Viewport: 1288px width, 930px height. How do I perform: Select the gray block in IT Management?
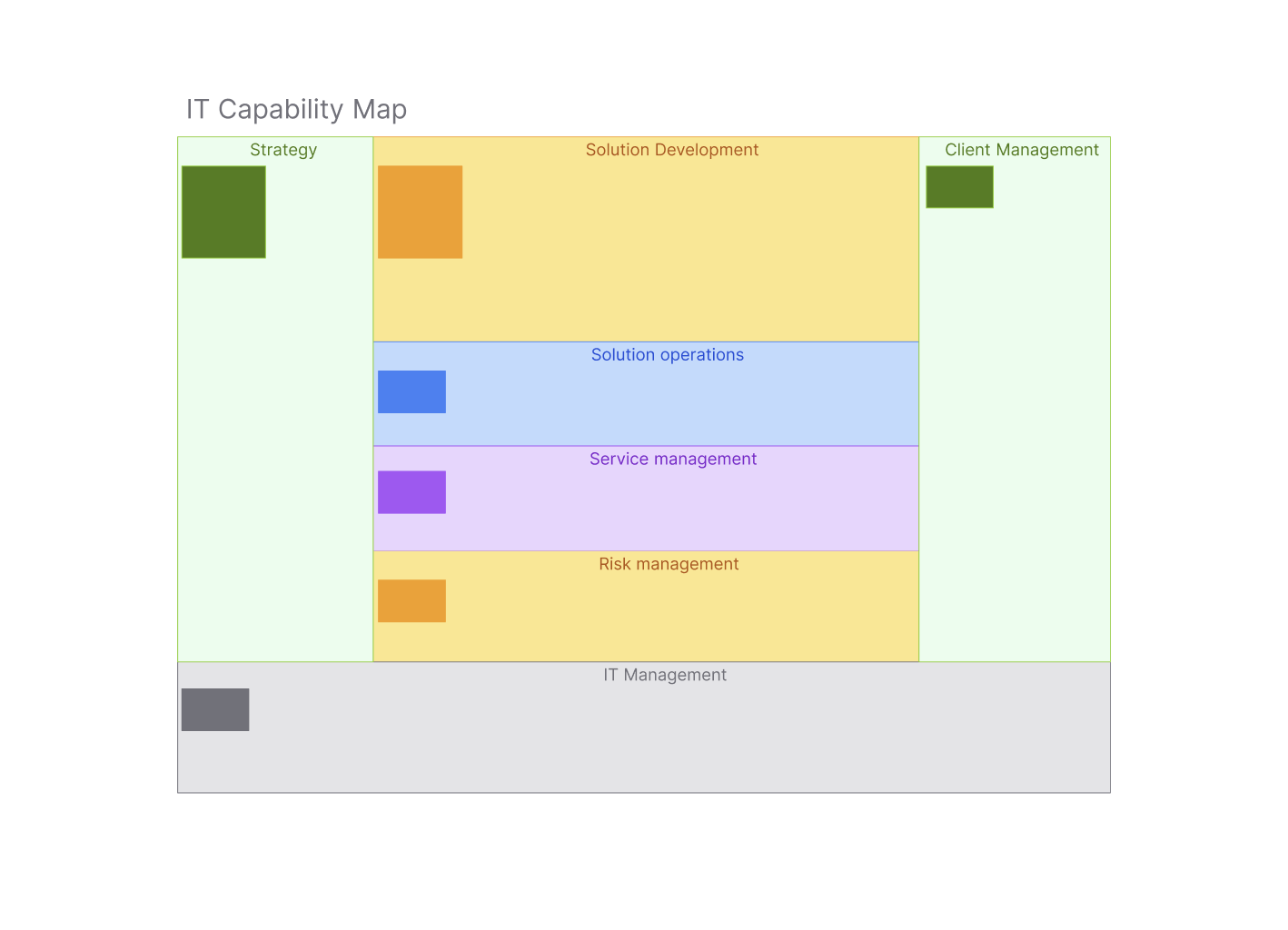pyautogui.click(x=215, y=709)
